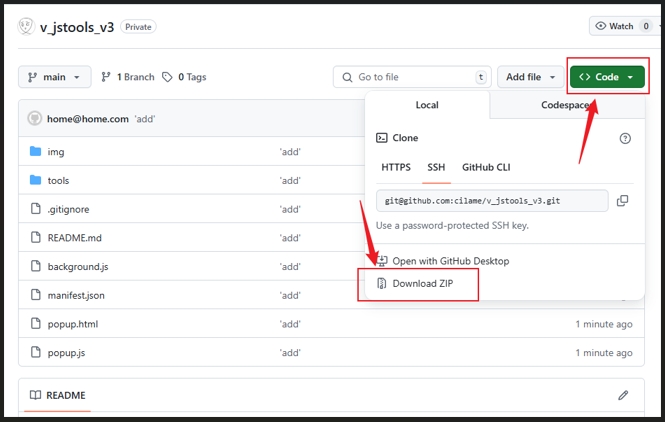Click the home@home.com author link

(x=88, y=119)
